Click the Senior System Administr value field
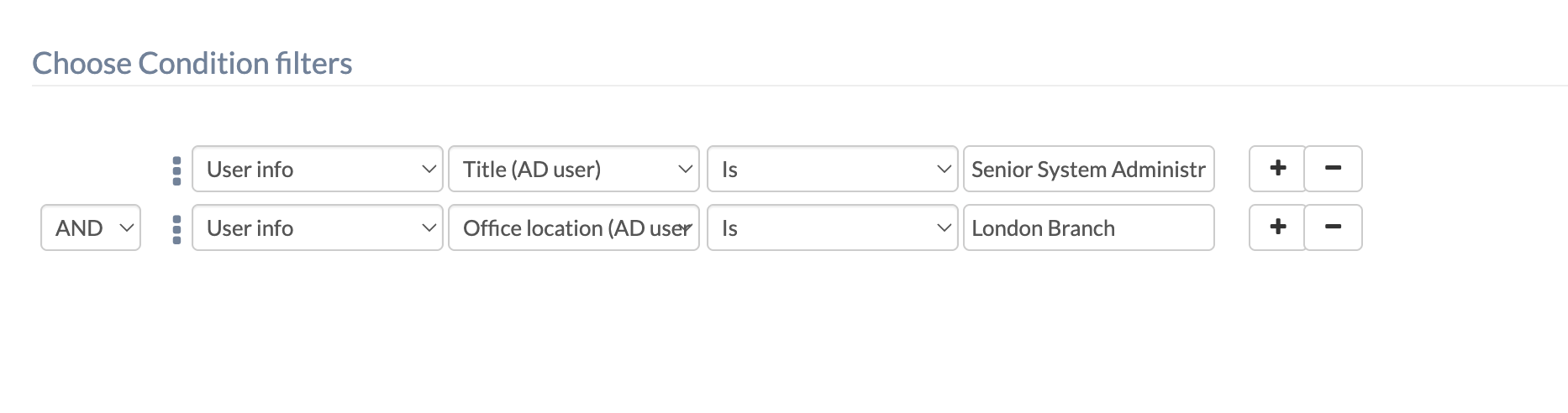The height and width of the screenshot is (413, 1568). [1088, 170]
